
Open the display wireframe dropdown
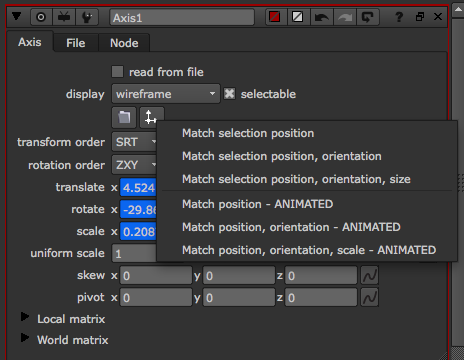[166, 94]
